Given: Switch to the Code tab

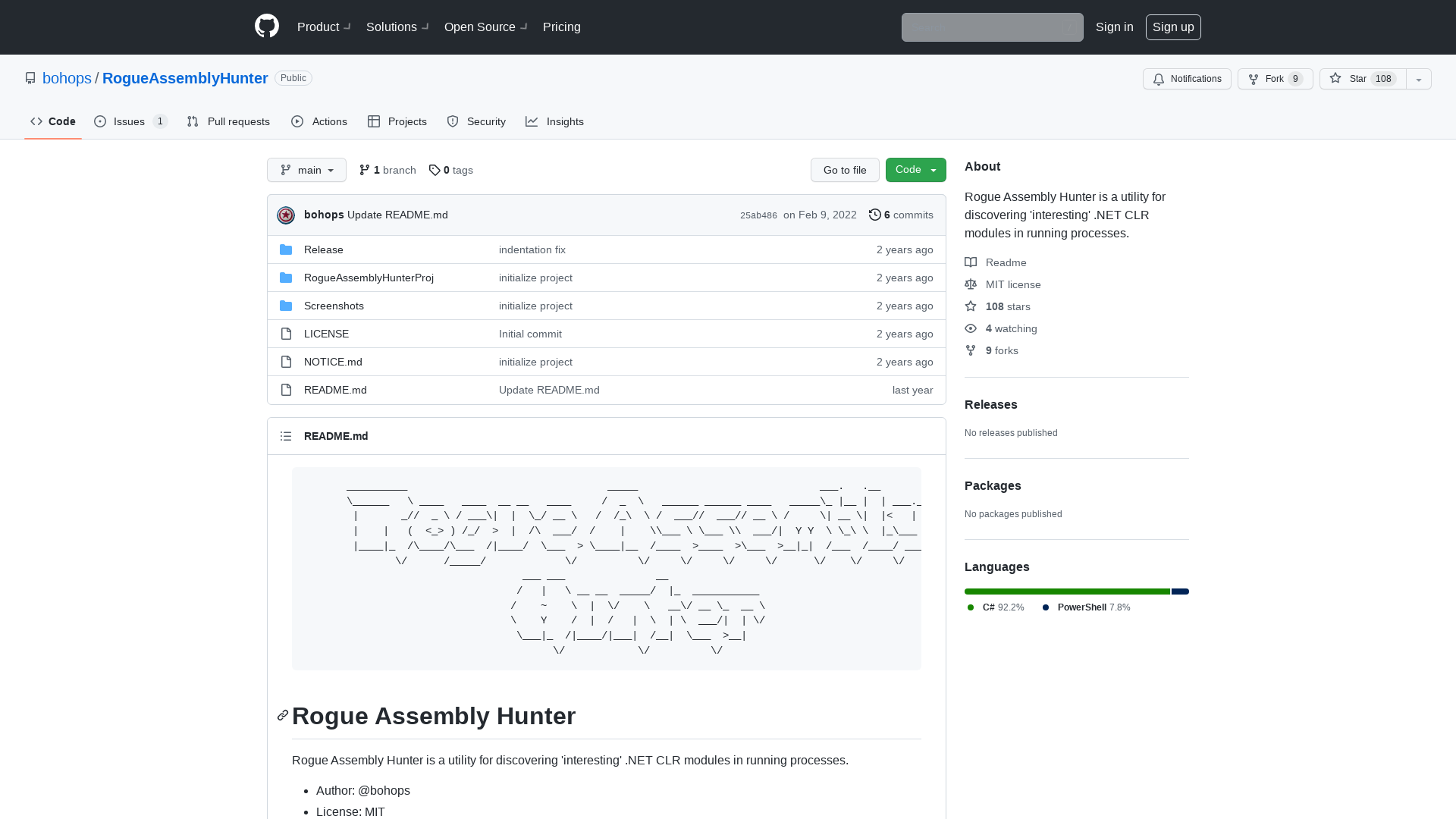Looking at the screenshot, I should point(53,121).
